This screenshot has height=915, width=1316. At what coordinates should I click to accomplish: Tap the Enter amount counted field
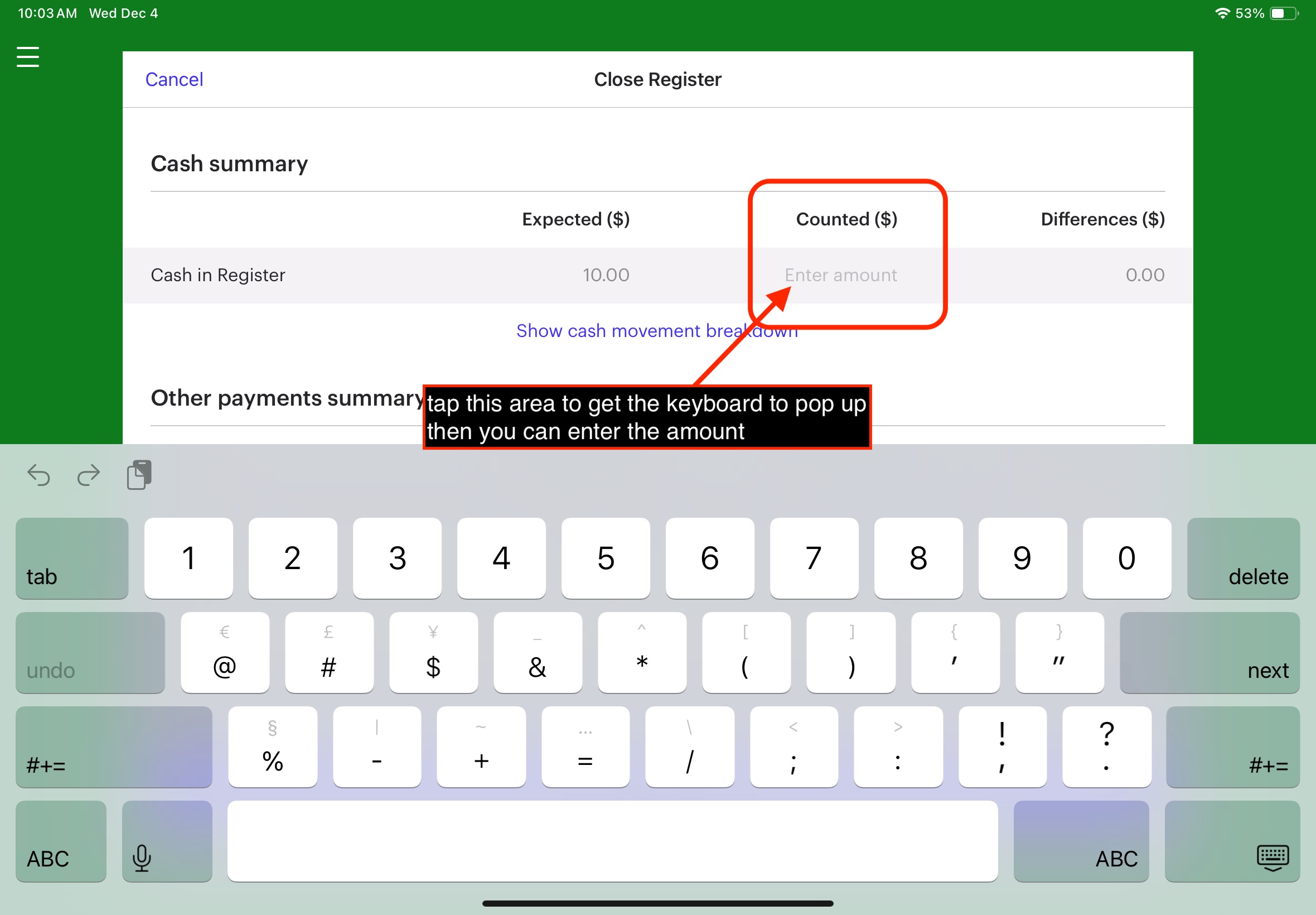840,275
